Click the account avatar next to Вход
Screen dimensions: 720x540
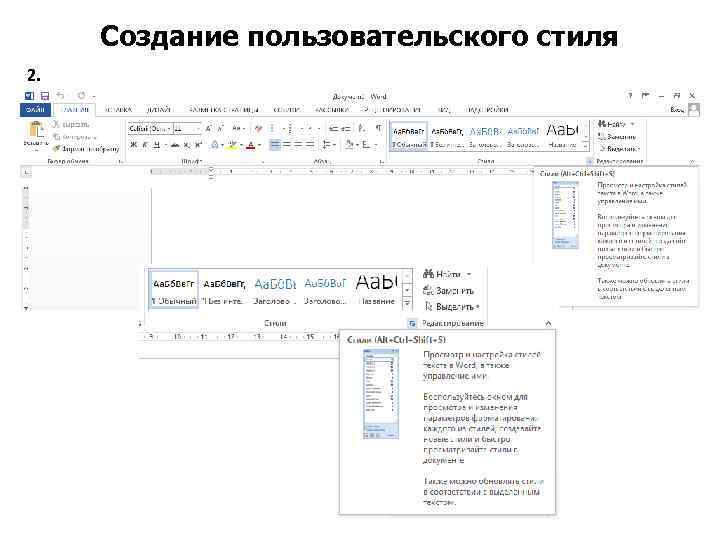click(x=693, y=110)
